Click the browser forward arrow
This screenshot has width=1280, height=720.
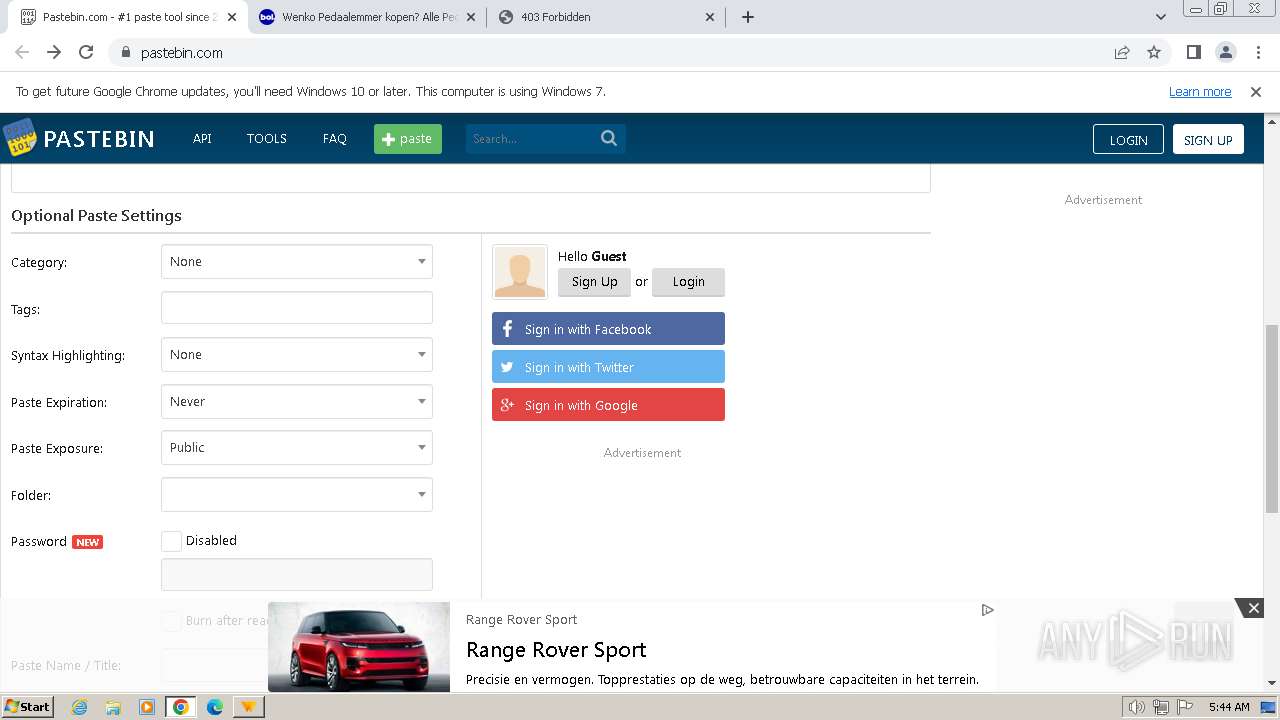54,52
